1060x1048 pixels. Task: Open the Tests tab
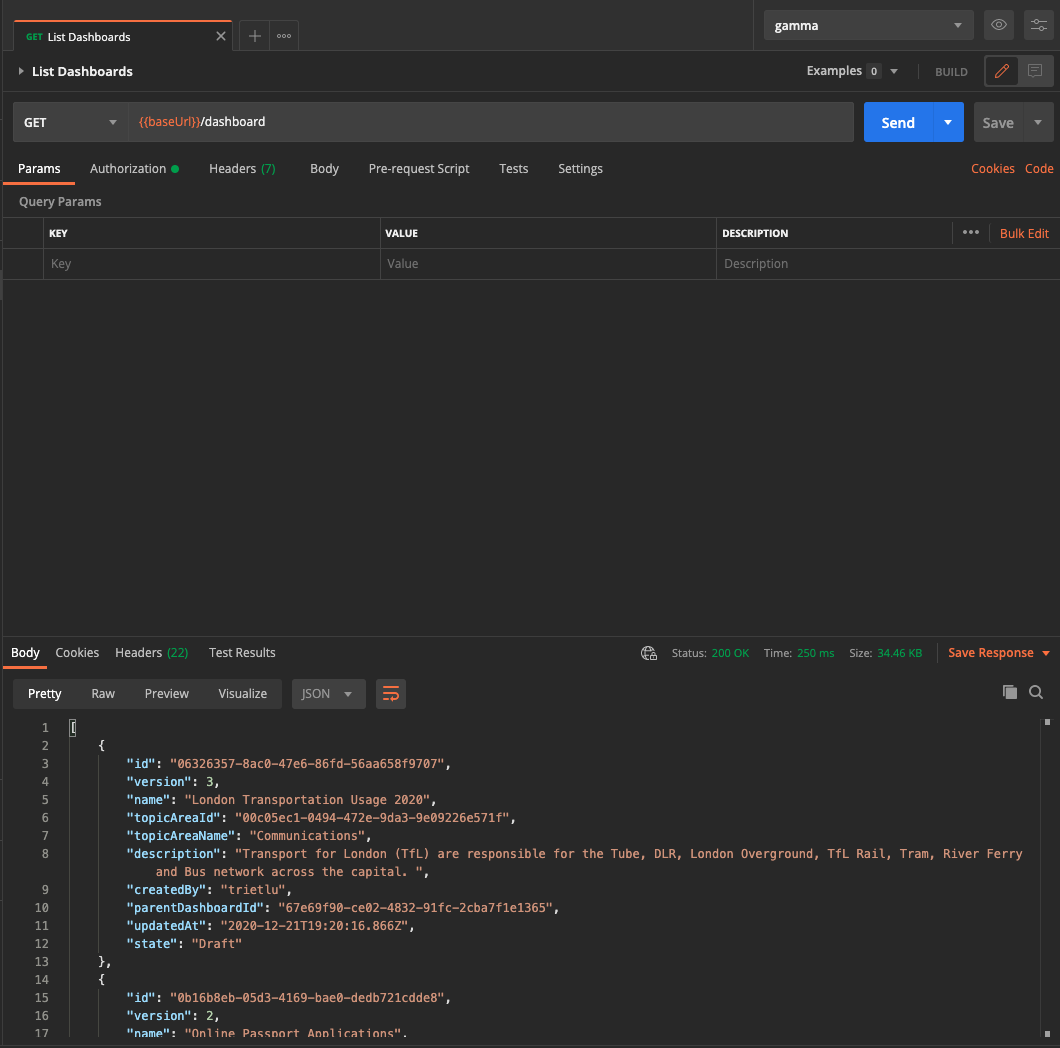pyautogui.click(x=513, y=169)
